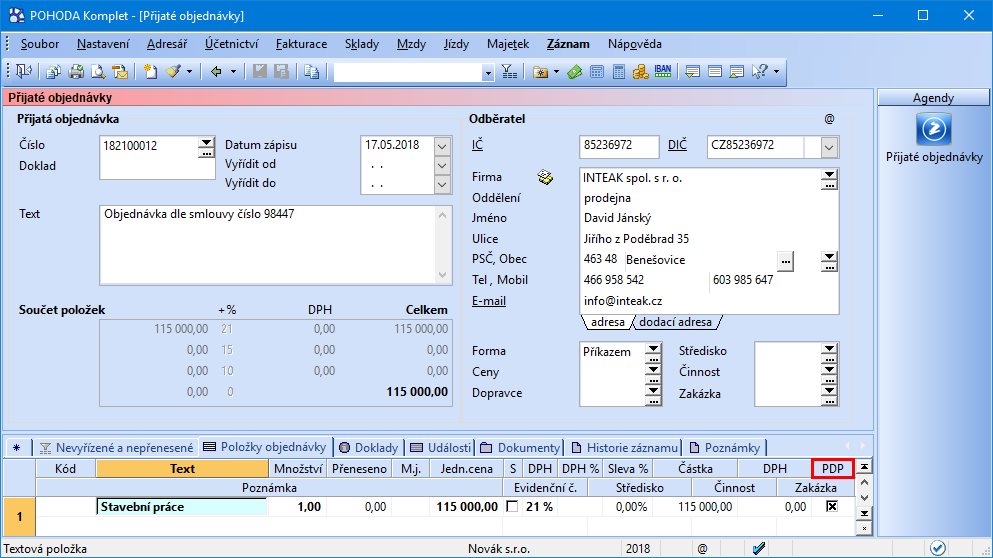This screenshot has width=993, height=558.
Task: Click the blue checkmark status bar icon
Action: click(759, 548)
